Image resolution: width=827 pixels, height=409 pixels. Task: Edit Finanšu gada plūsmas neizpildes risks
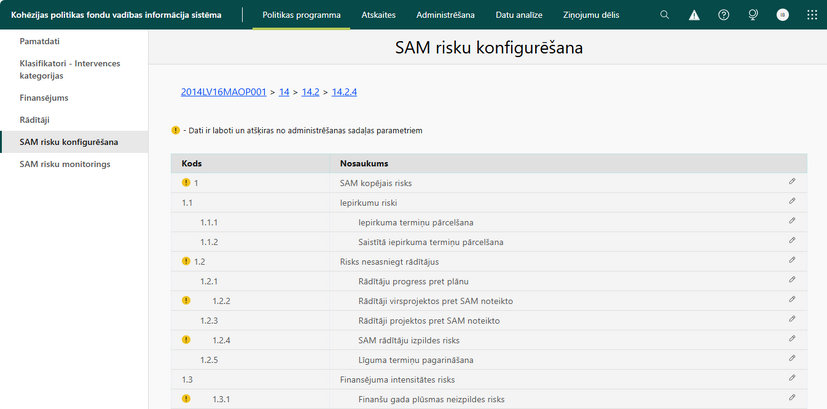(x=792, y=397)
